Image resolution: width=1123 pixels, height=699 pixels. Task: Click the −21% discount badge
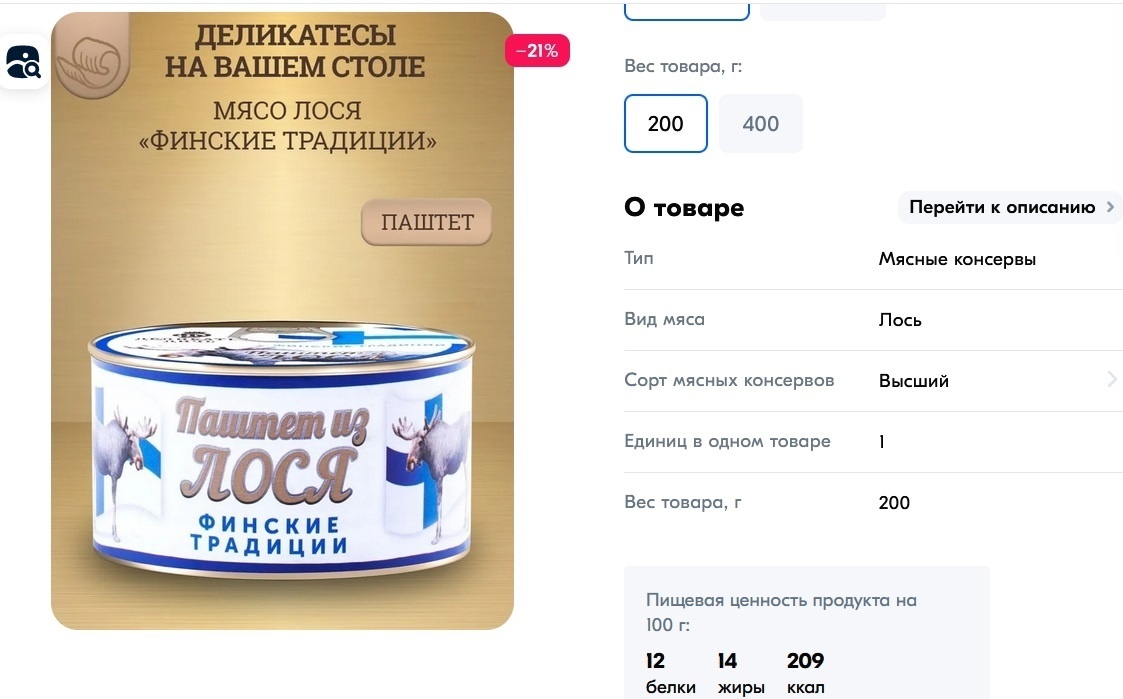click(x=537, y=51)
